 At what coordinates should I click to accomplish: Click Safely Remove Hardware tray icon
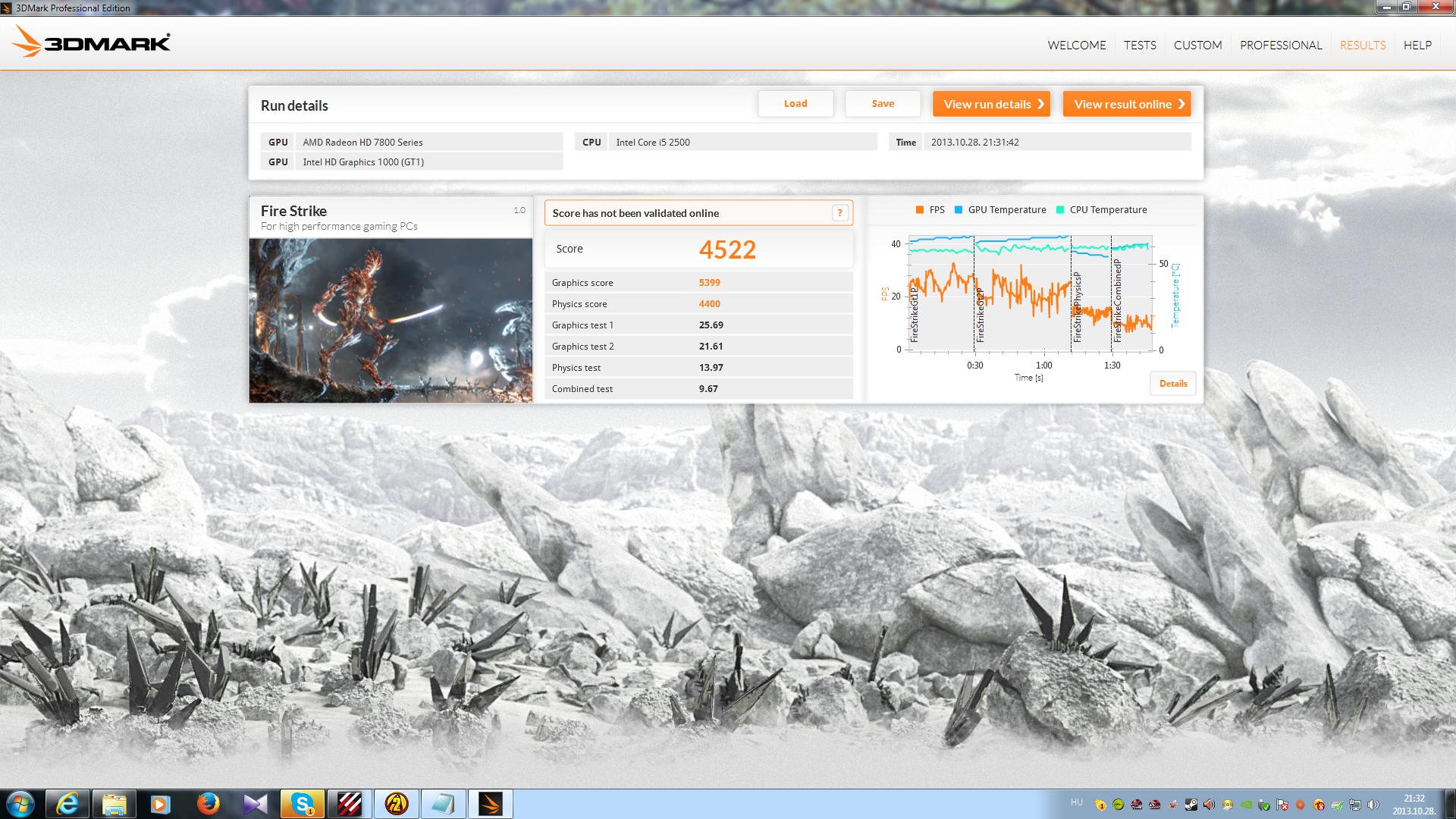[1264, 805]
